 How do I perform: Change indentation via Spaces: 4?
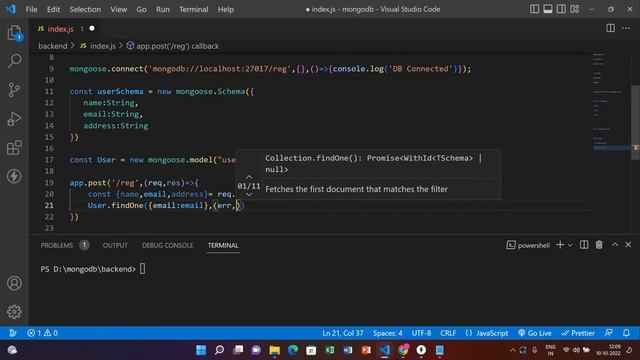tap(387, 333)
